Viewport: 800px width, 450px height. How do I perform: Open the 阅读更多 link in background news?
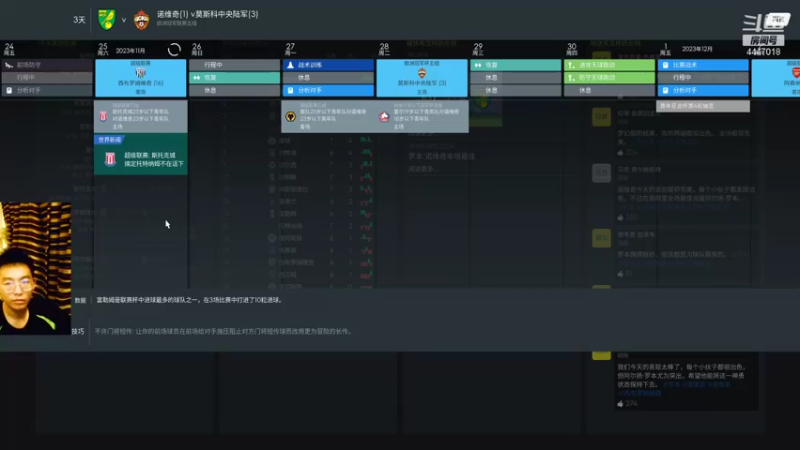(423, 169)
